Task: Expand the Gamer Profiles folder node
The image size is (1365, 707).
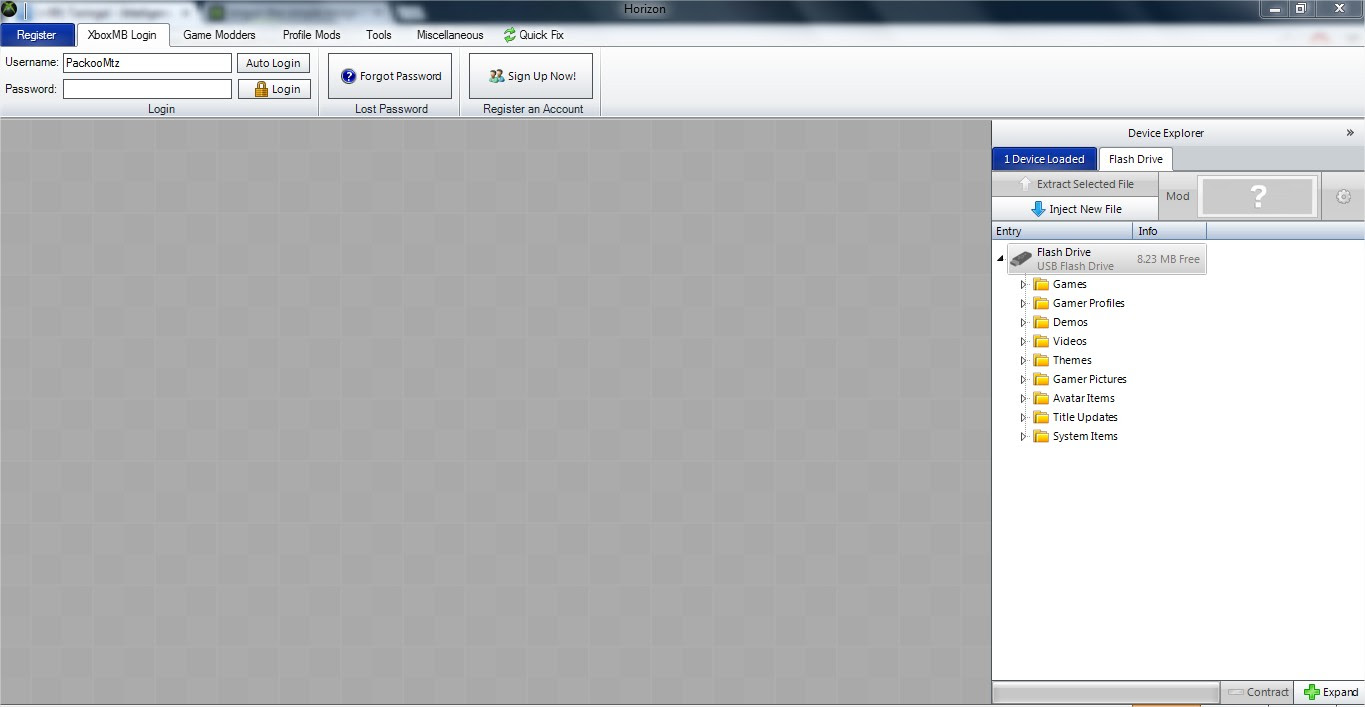Action: pos(1023,304)
